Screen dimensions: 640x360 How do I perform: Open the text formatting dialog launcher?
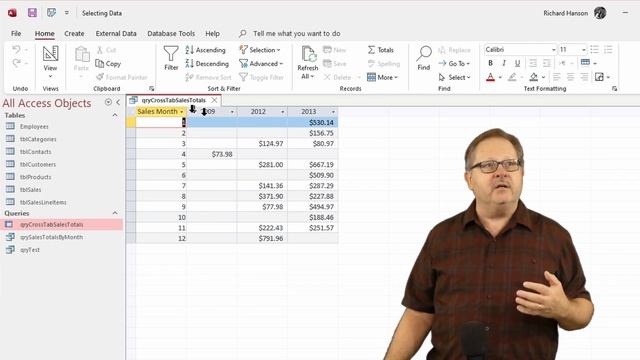614,88
